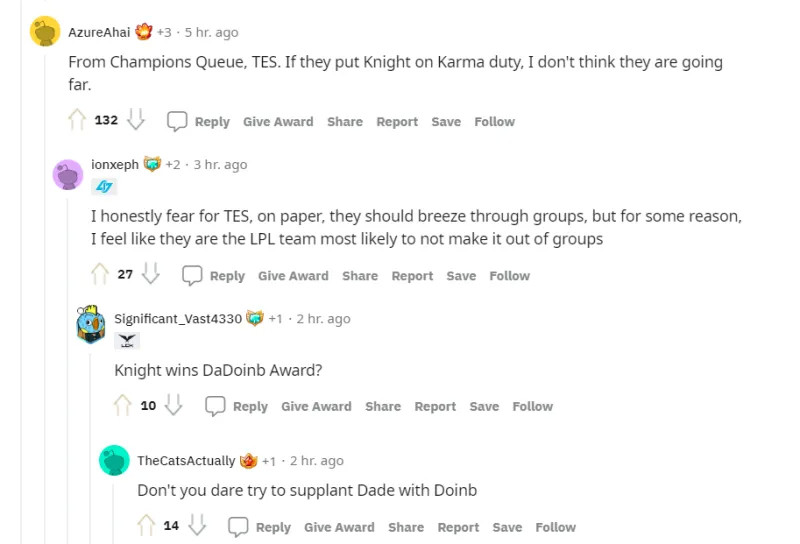Downvote AzureAhai's Champions Queue comment
The width and height of the screenshot is (800, 544).
coord(136,121)
